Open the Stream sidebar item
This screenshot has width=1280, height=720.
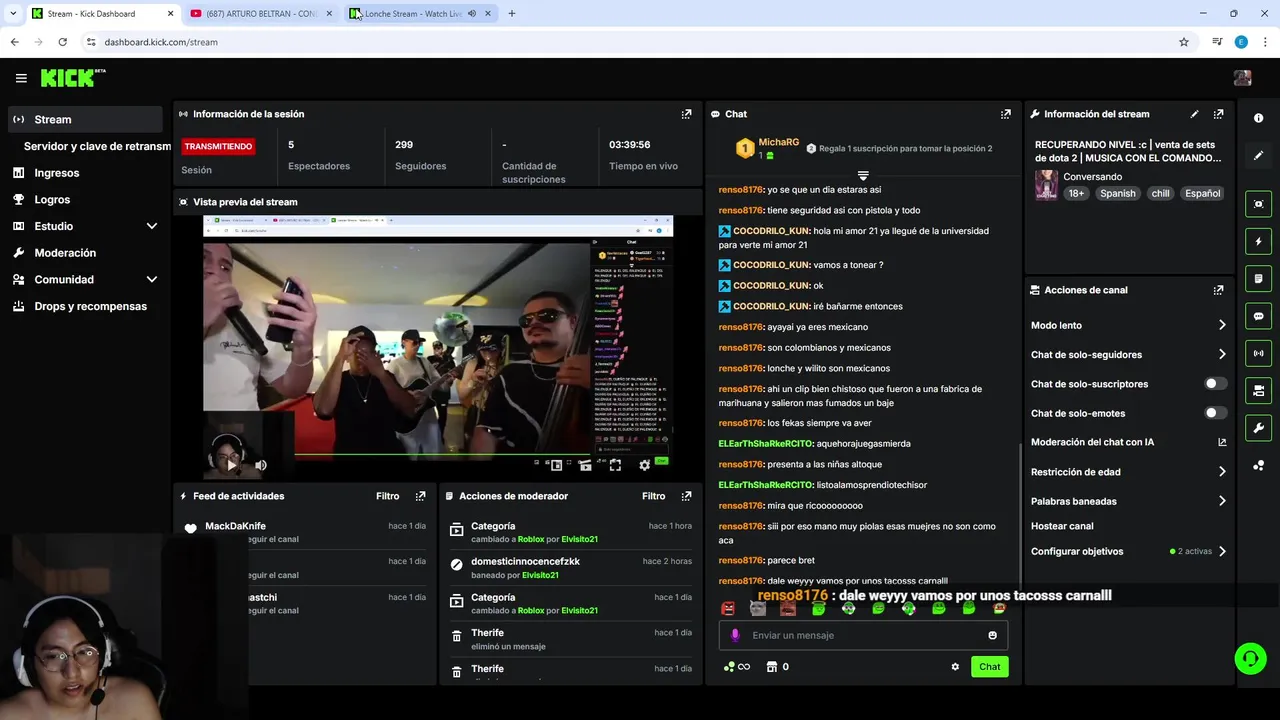pyautogui.click(x=84, y=119)
